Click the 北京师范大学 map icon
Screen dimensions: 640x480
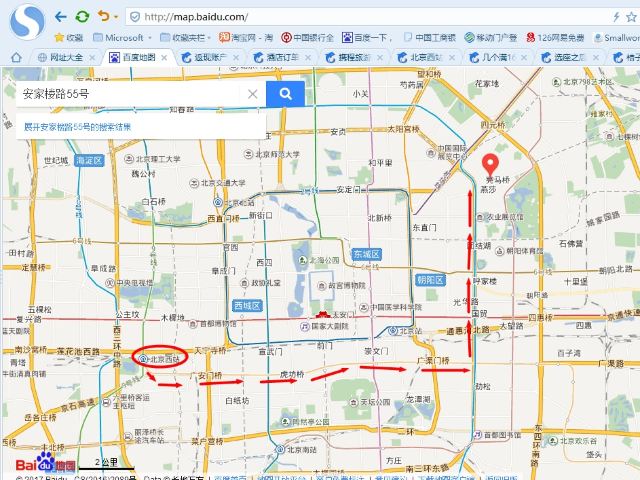point(248,154)
